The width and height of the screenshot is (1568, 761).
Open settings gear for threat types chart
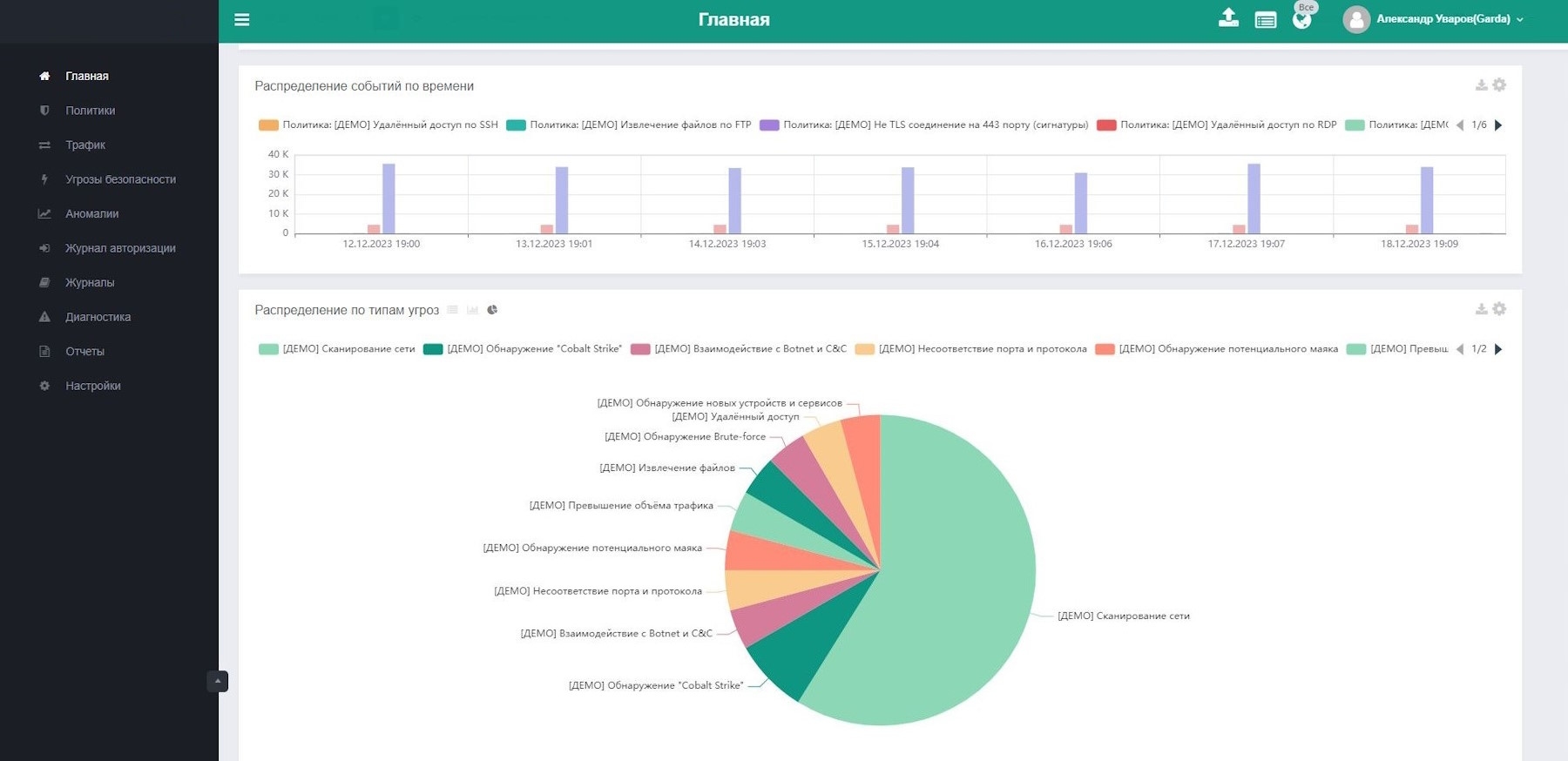tap(1499, 308)
